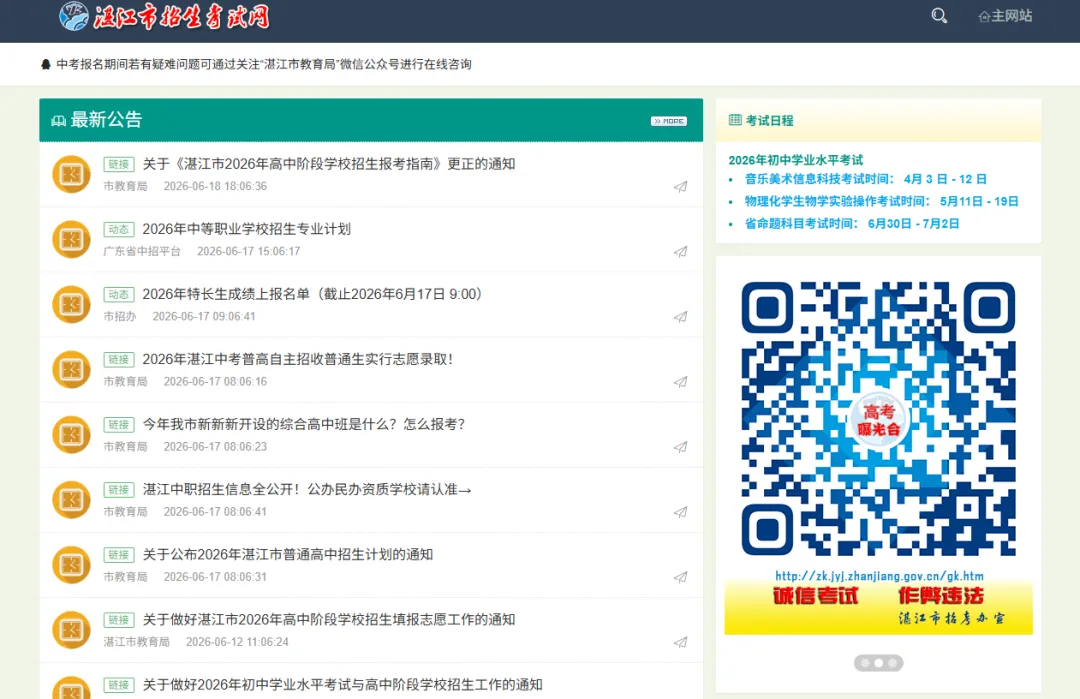1080x699 pixels.
Task: Click the scrolling notice about 中考报名 咨询
Action: click(264, 64)
